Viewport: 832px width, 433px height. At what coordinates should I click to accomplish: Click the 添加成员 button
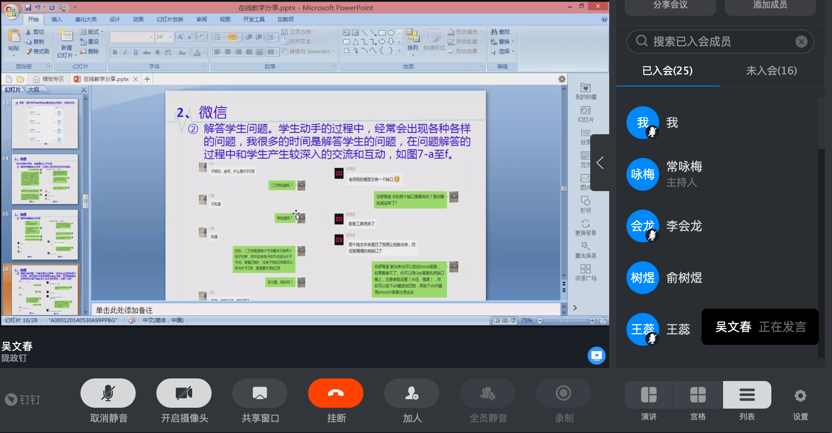770,5
